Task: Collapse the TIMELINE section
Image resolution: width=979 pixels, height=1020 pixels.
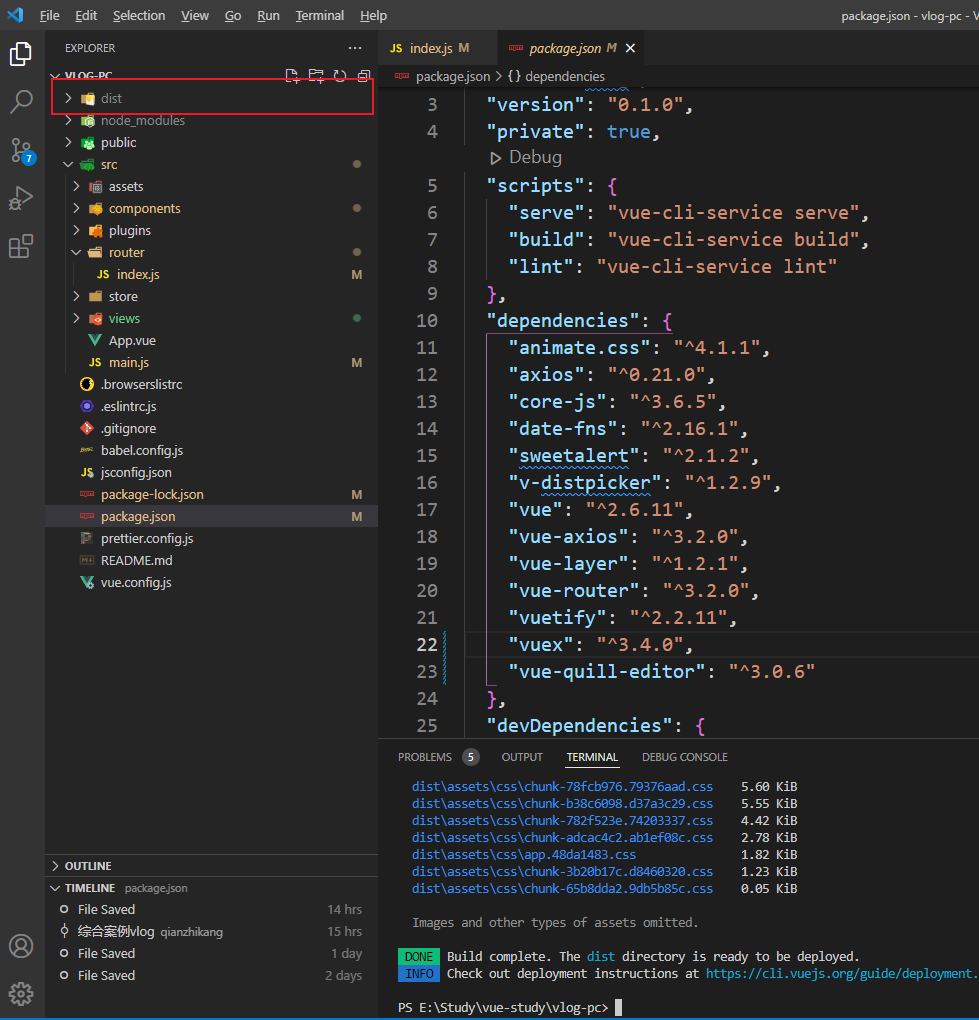Action: click(x=211, y=888)
